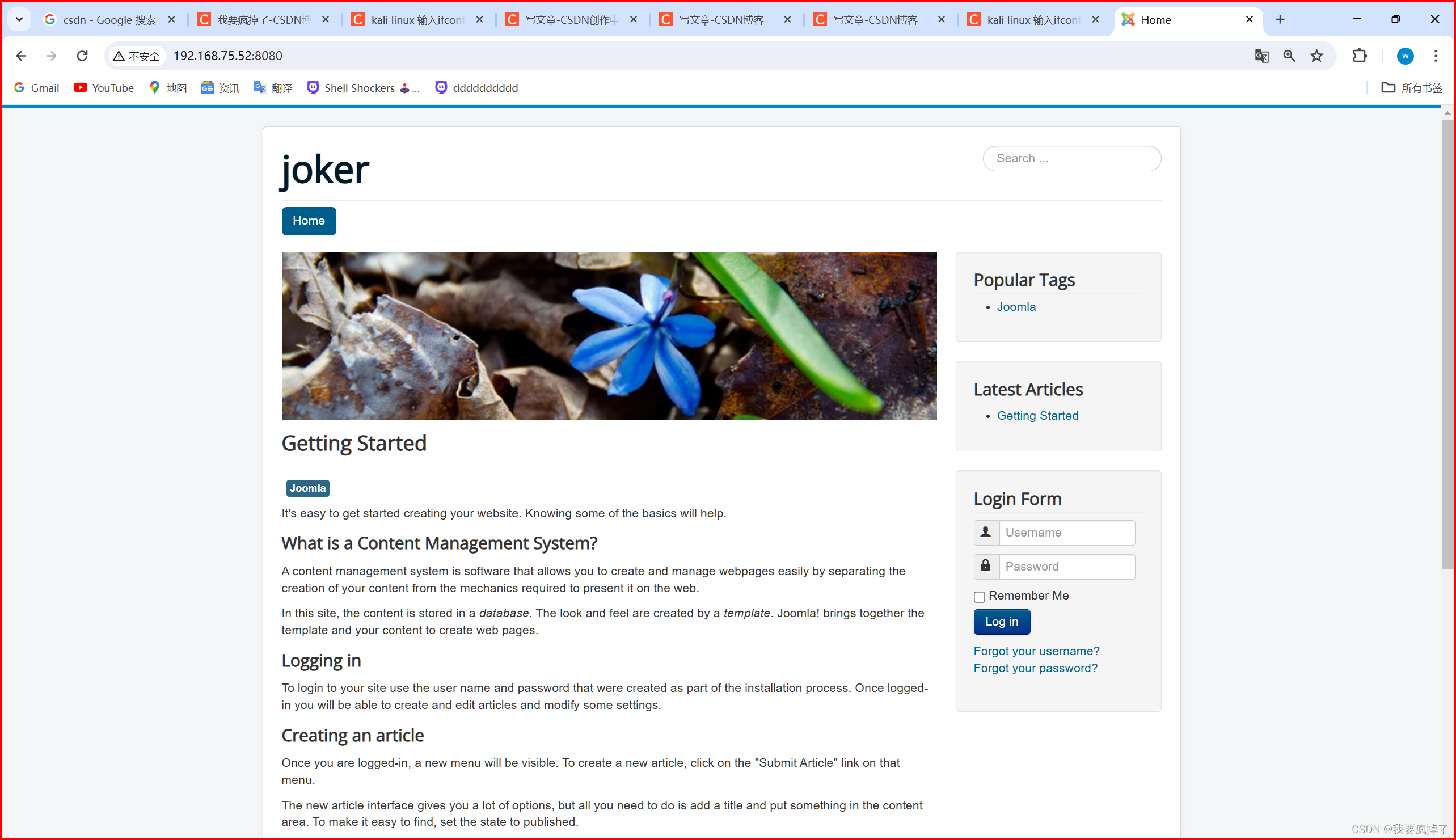This screenshot has width=1456, height=840.
Task: Click the Getting Started article link
Action: (x=1037, y=416)
